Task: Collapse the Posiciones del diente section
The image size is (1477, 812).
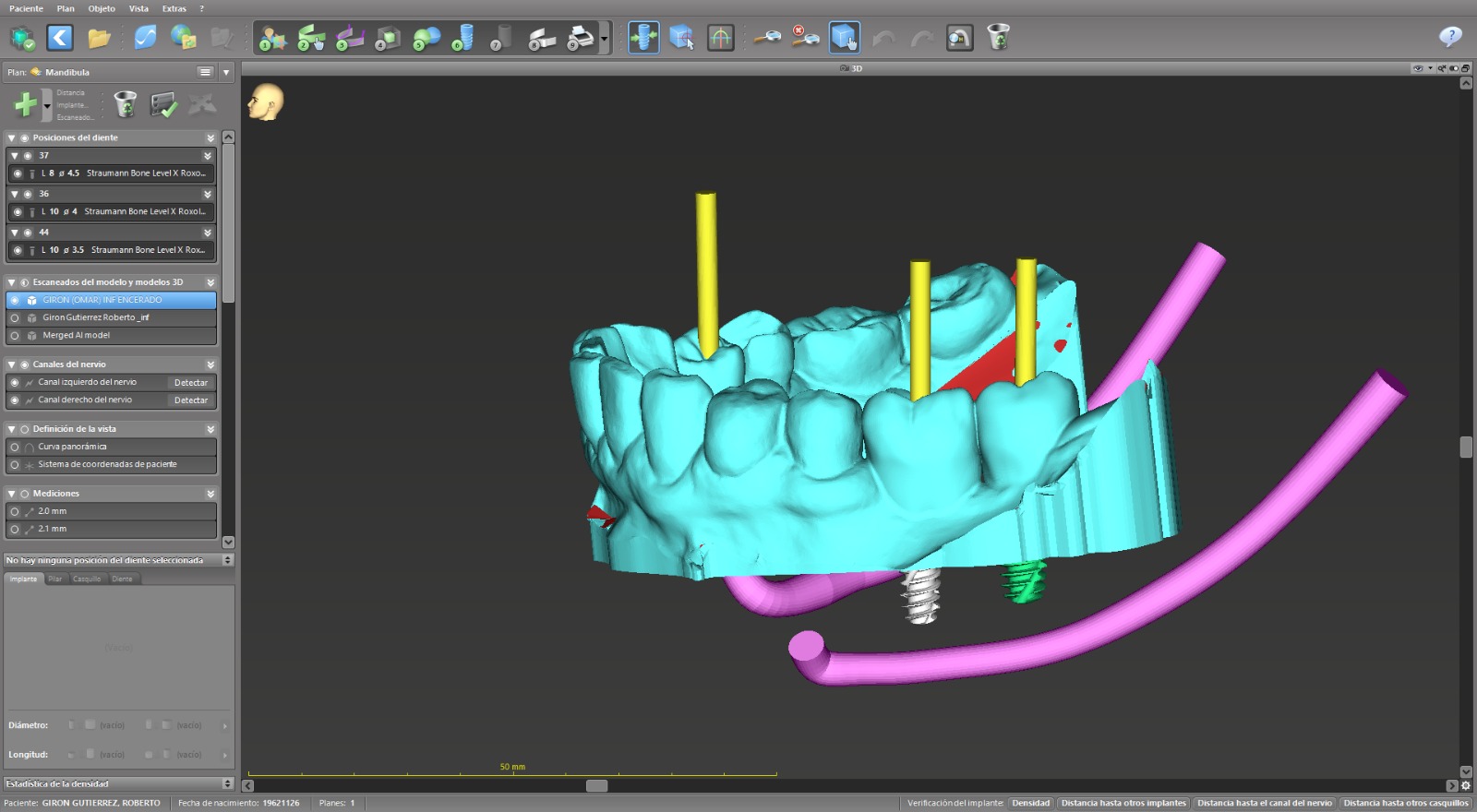Action: [12, 137]
